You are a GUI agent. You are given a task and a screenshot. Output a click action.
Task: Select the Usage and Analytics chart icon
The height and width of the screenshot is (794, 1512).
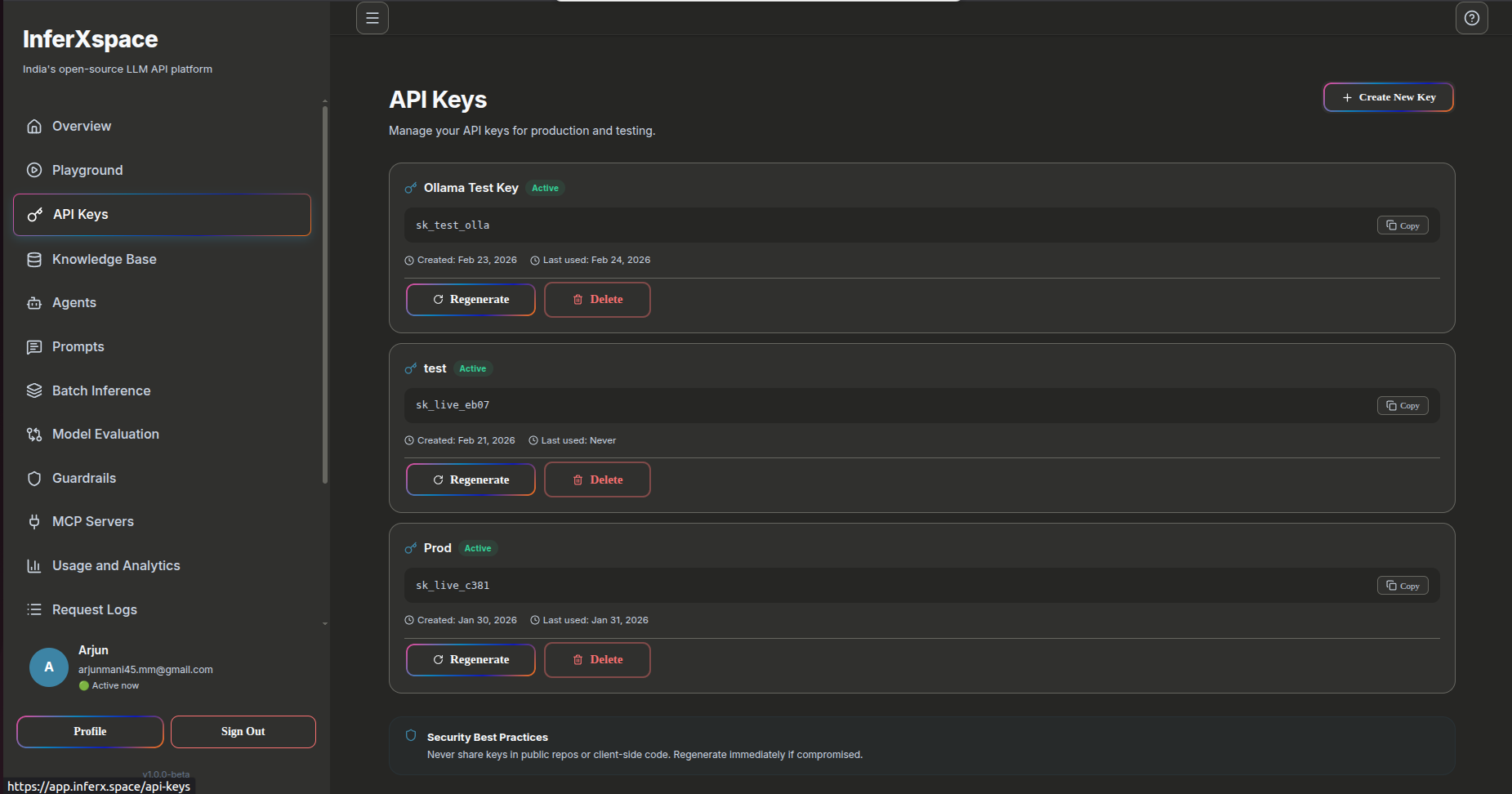pyautogui.click(x=33, y=565)
